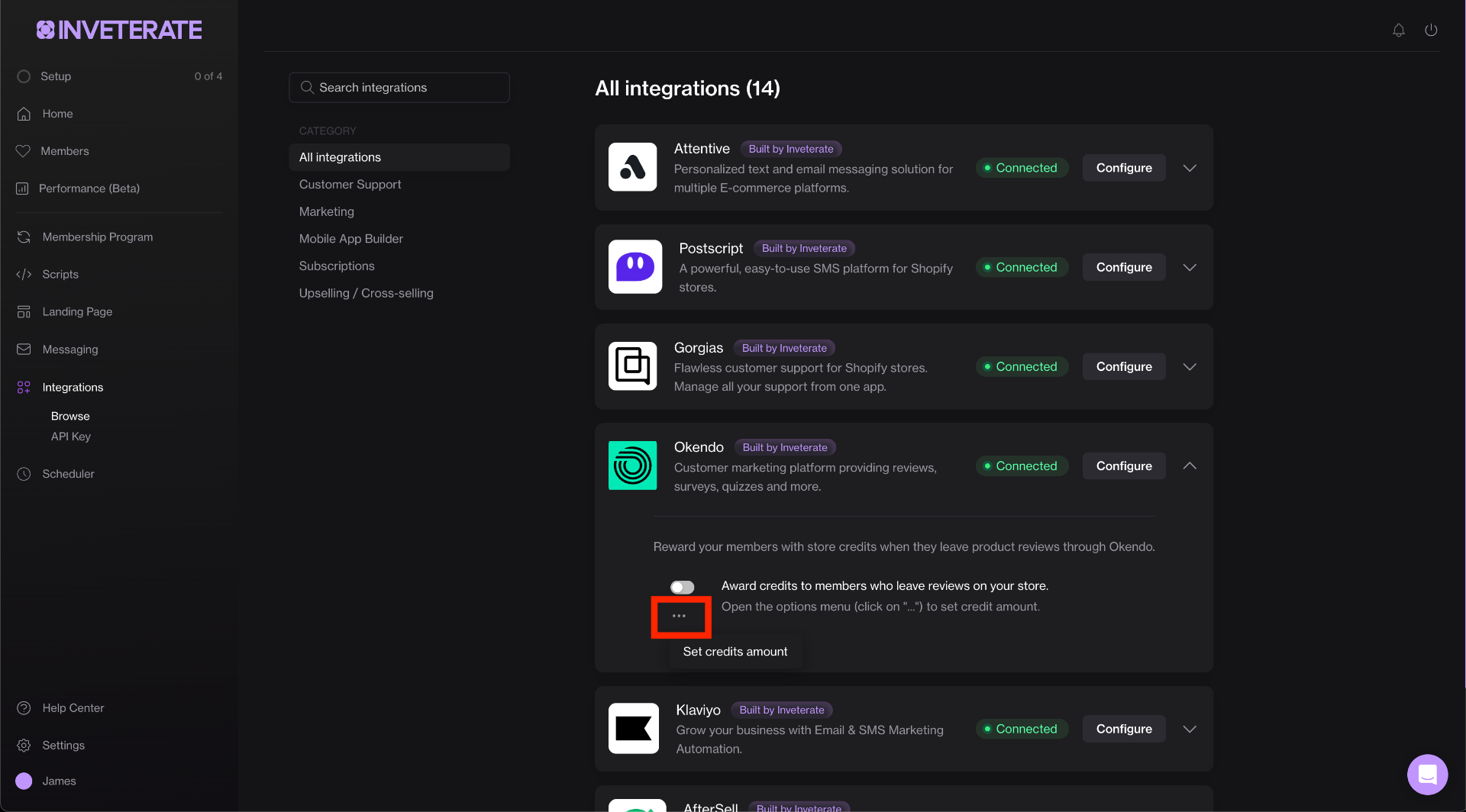Expand the Postscript integration details
The width and height of the screenshot is (1466, 812).
click(1189, 267)
